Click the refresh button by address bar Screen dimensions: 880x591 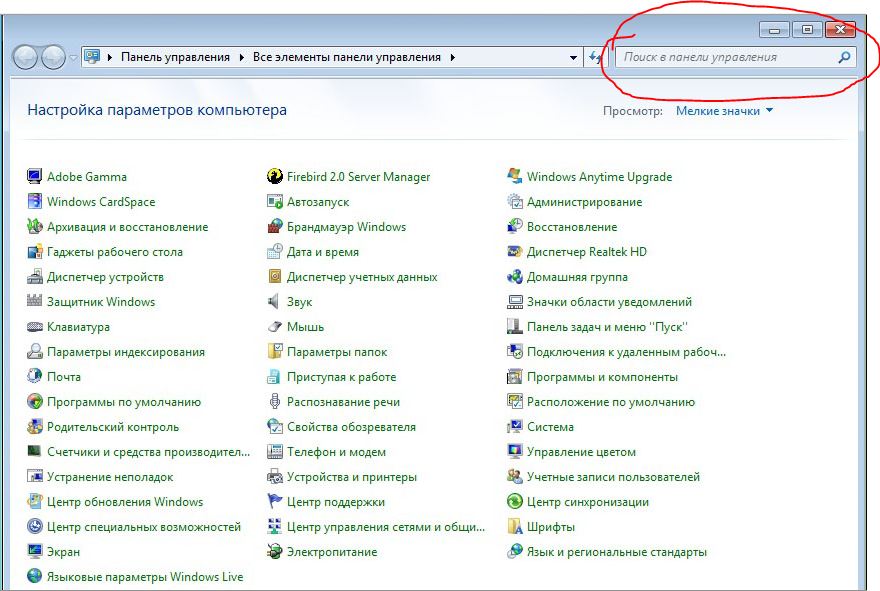pos(595,57)
